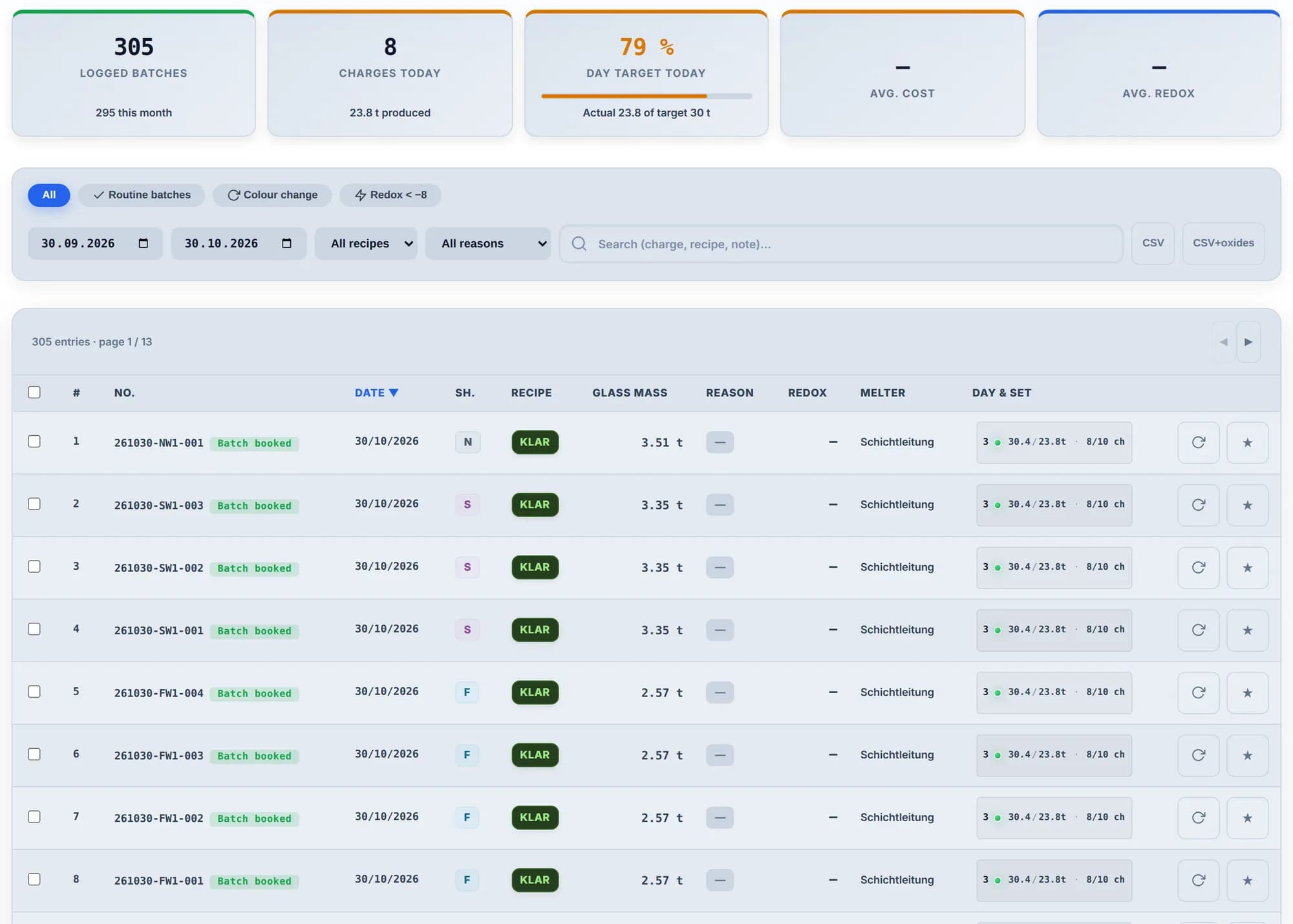Filter by Redox < −8
The height and width of the screenshot is (924, 1293).
pos(390,195)
